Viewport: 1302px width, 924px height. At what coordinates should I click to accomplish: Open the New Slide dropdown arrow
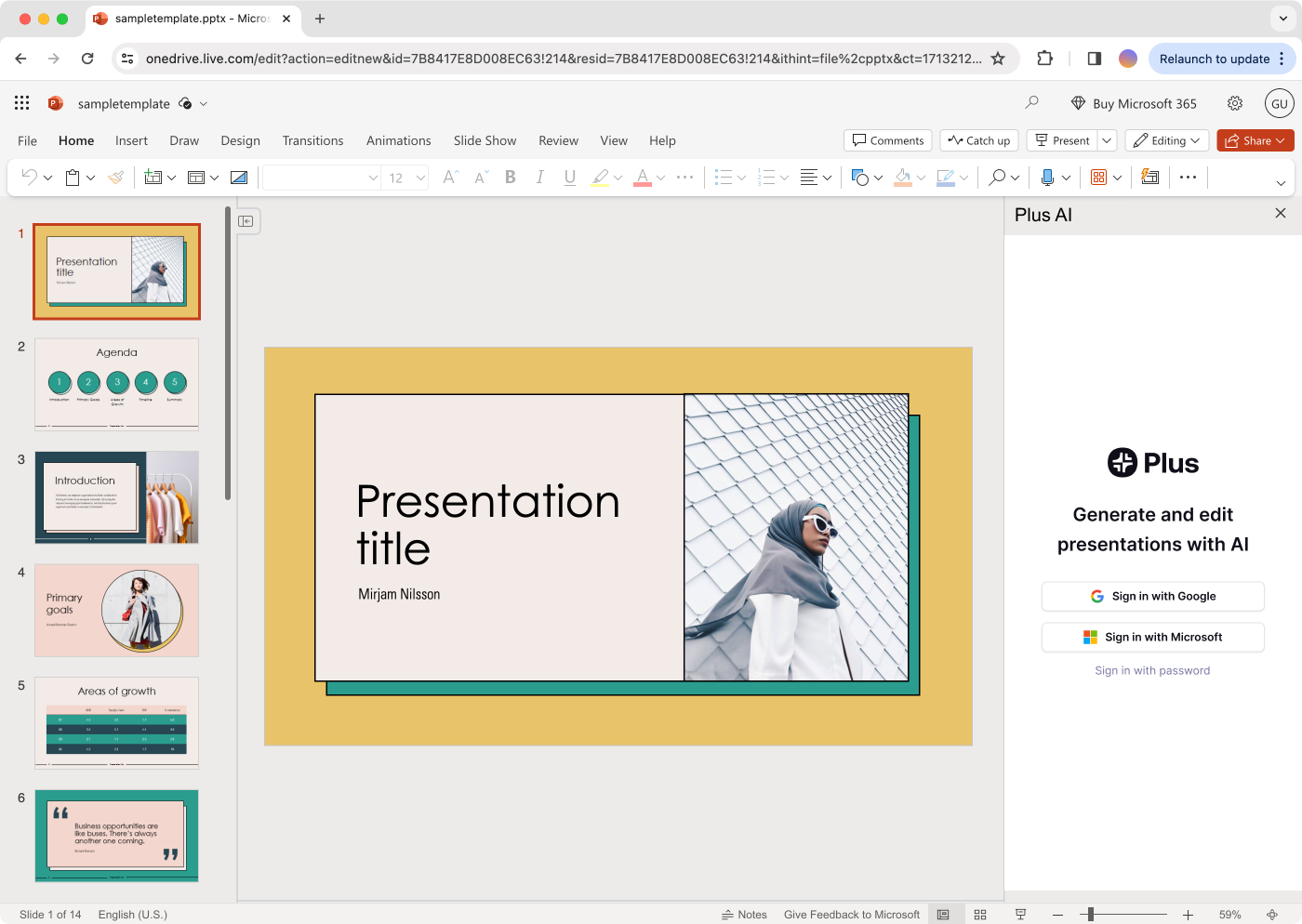(169, 177)
